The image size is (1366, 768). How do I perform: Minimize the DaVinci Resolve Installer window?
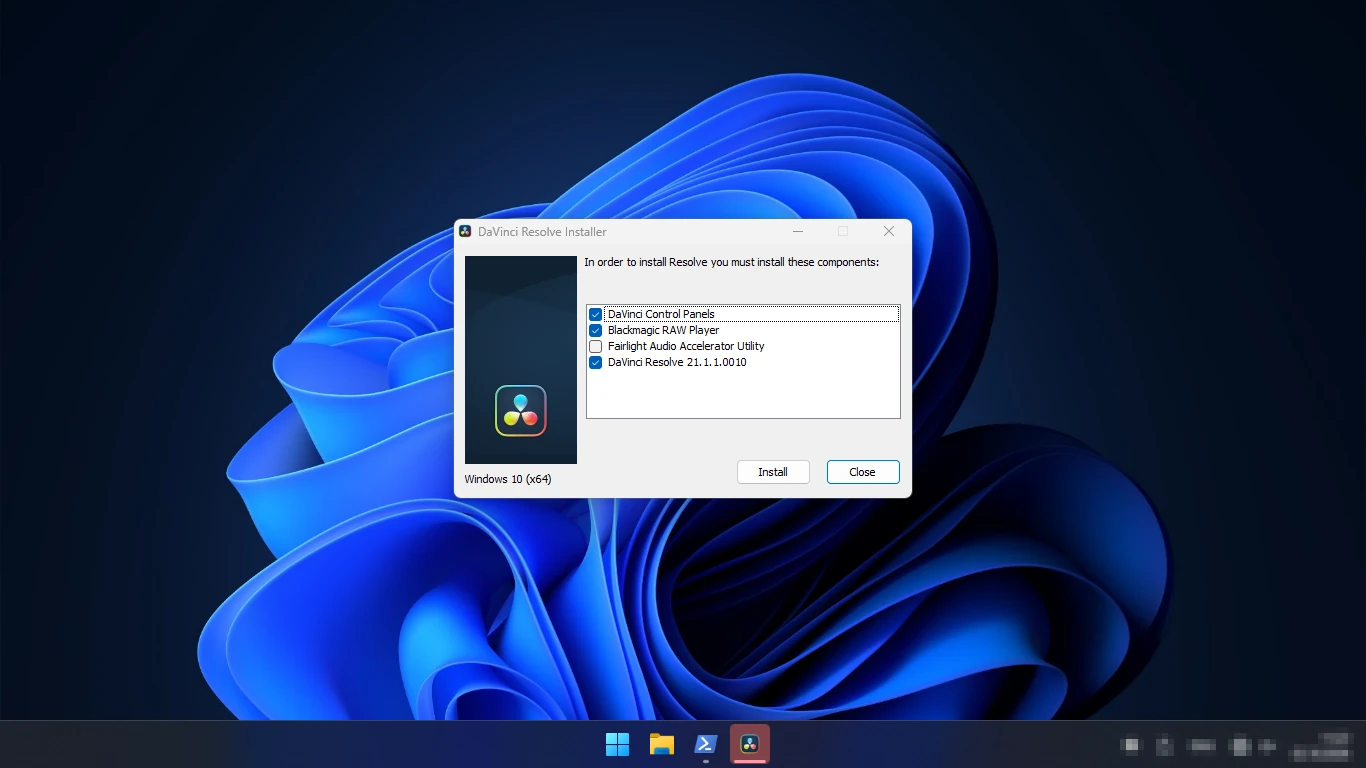pyautogui.click(x=798, y=231)
